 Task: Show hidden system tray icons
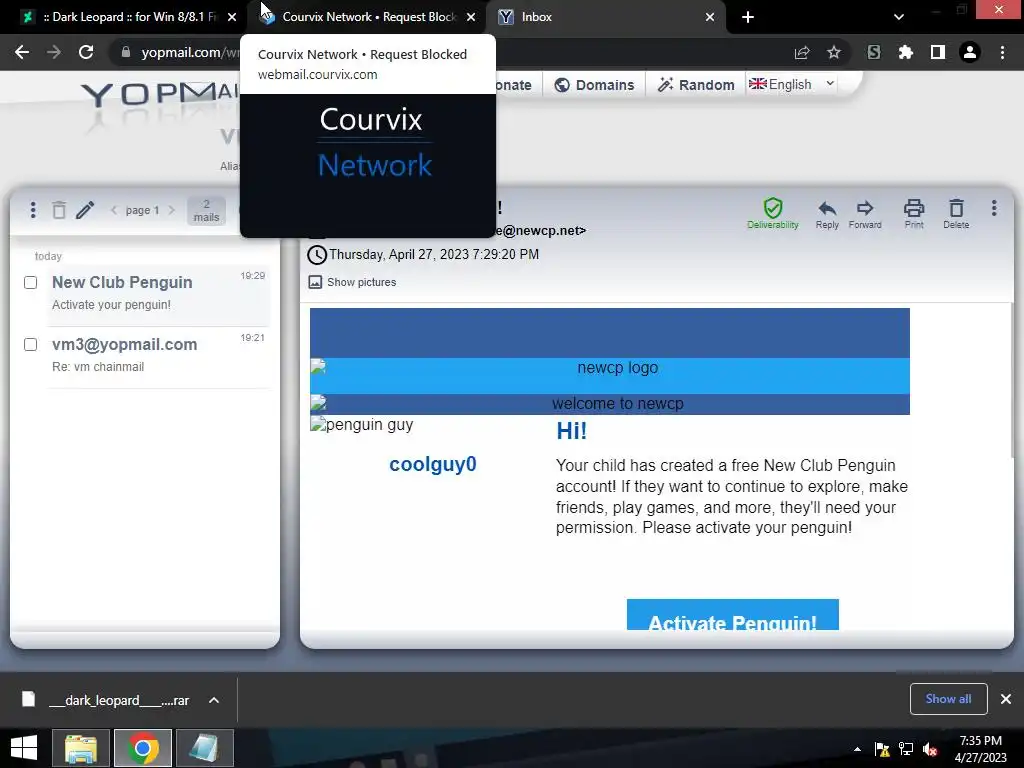click(857, 749)
